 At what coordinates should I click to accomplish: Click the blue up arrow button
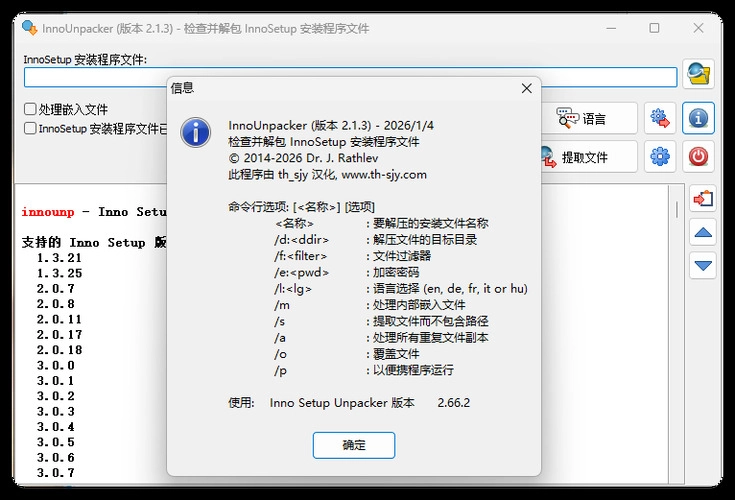point(703,233)
